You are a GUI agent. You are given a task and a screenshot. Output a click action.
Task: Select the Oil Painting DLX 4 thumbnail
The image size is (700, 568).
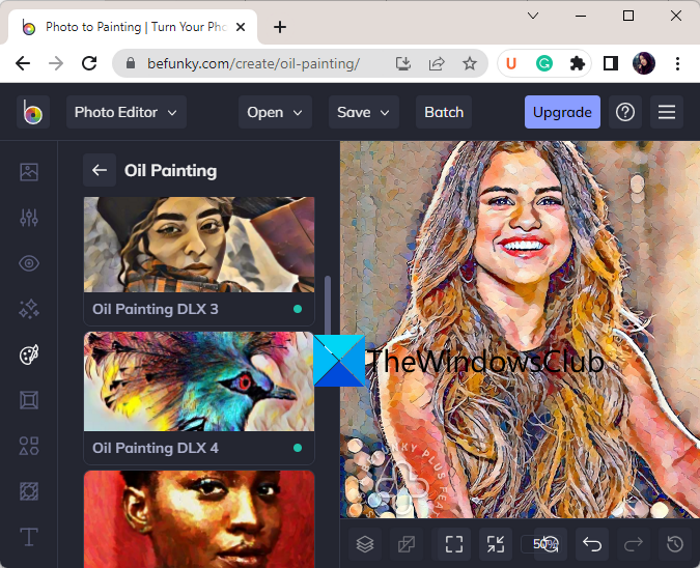tap(199, 381)
